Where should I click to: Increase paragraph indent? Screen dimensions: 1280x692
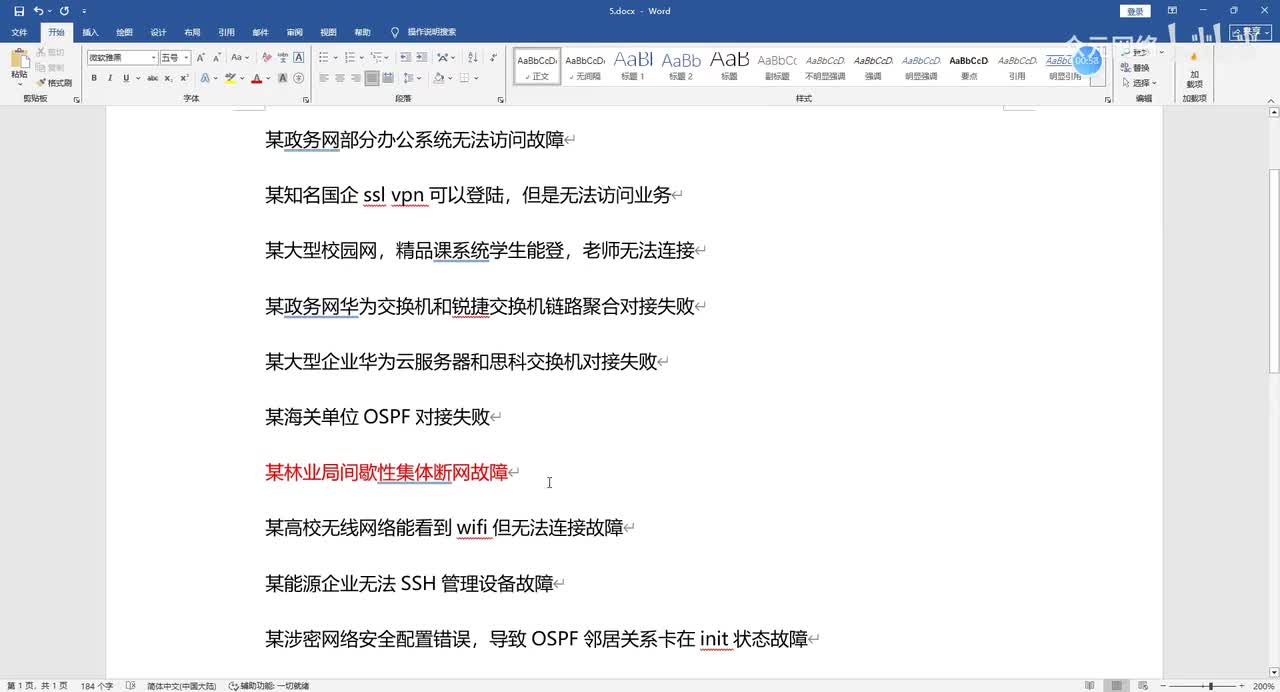pos(422,58)
